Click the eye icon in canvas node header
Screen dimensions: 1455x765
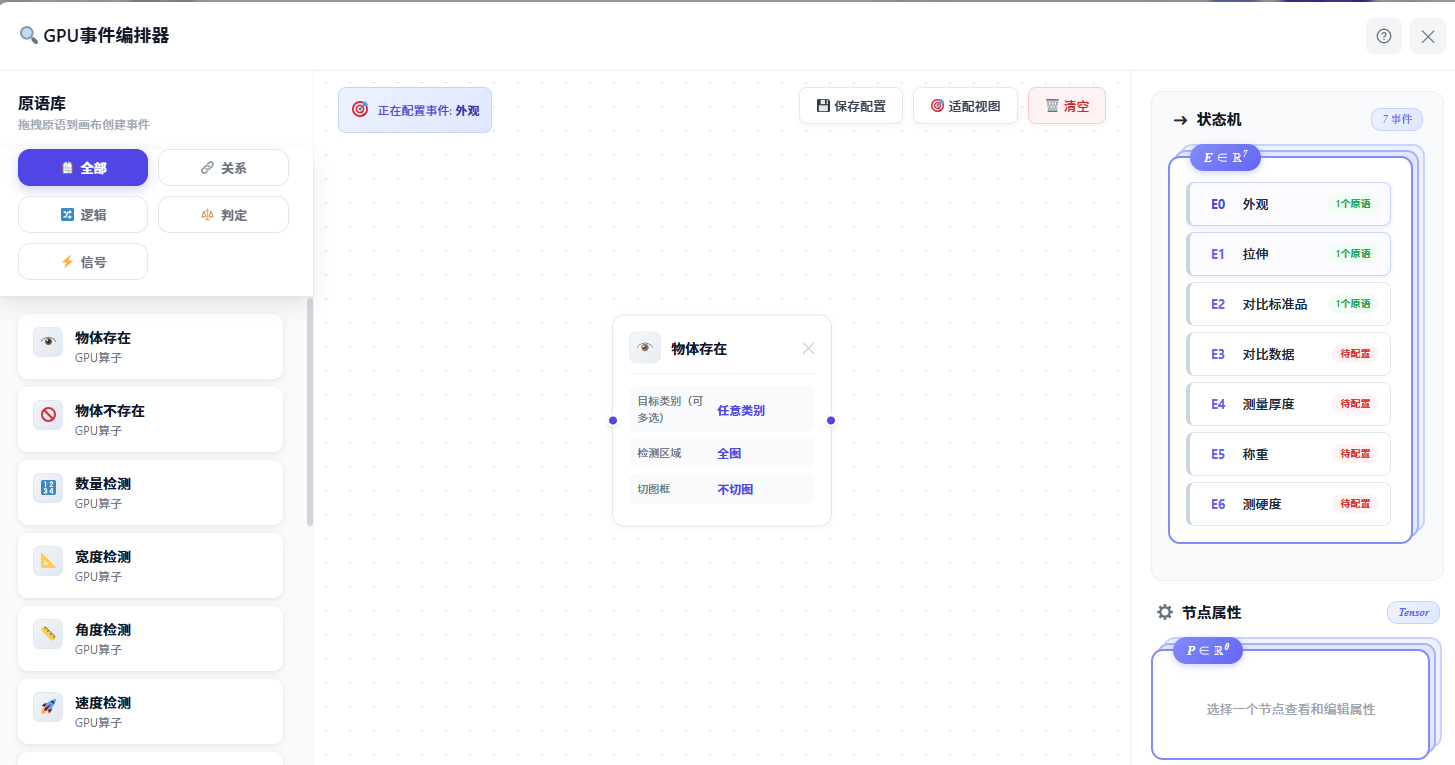(x=645, y=348)
